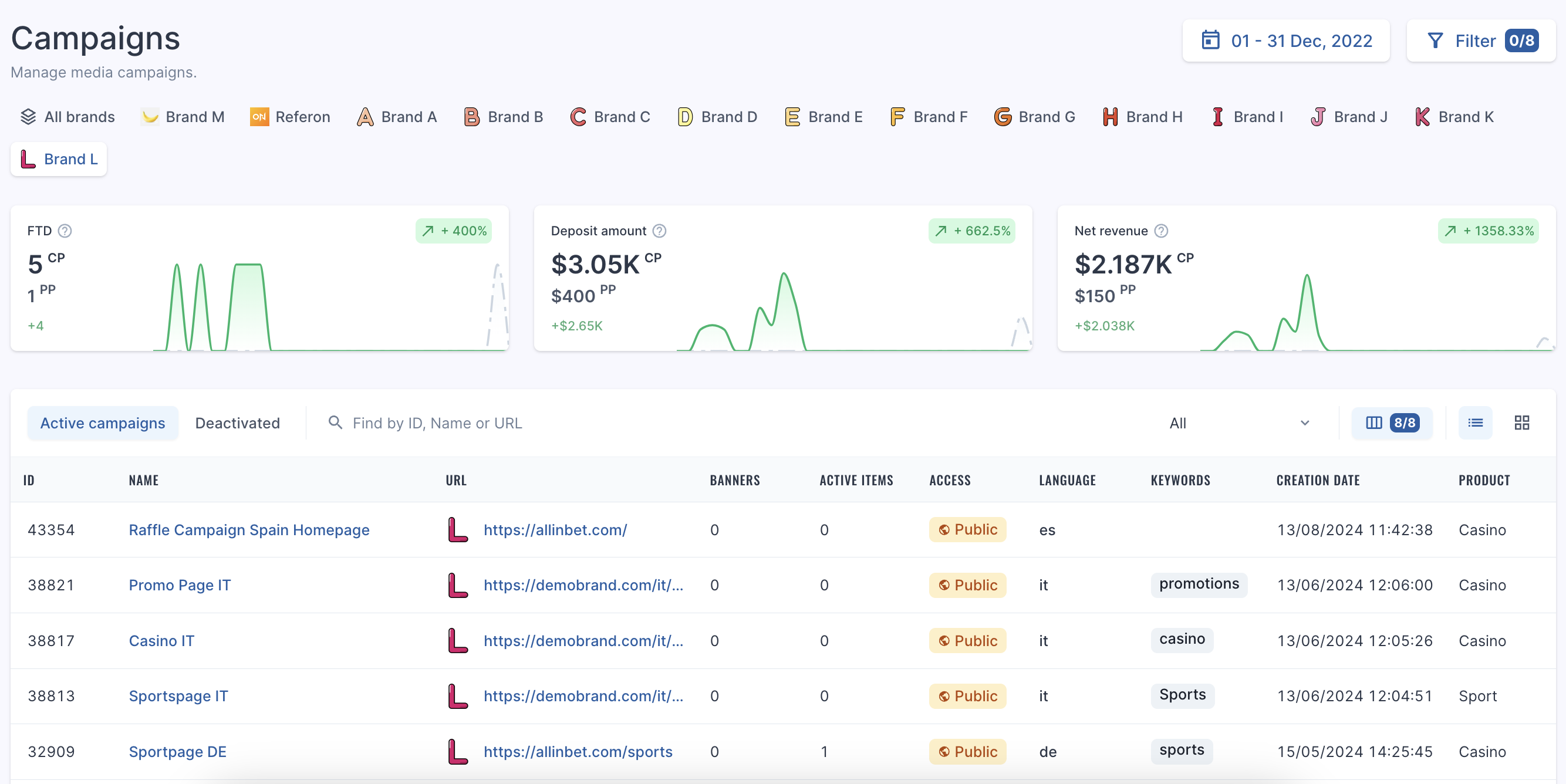The height and width of the screenshot is (784, 1566).
Task: Click Brand L icon in Casino IT row
Action: [x=458, y=641]
